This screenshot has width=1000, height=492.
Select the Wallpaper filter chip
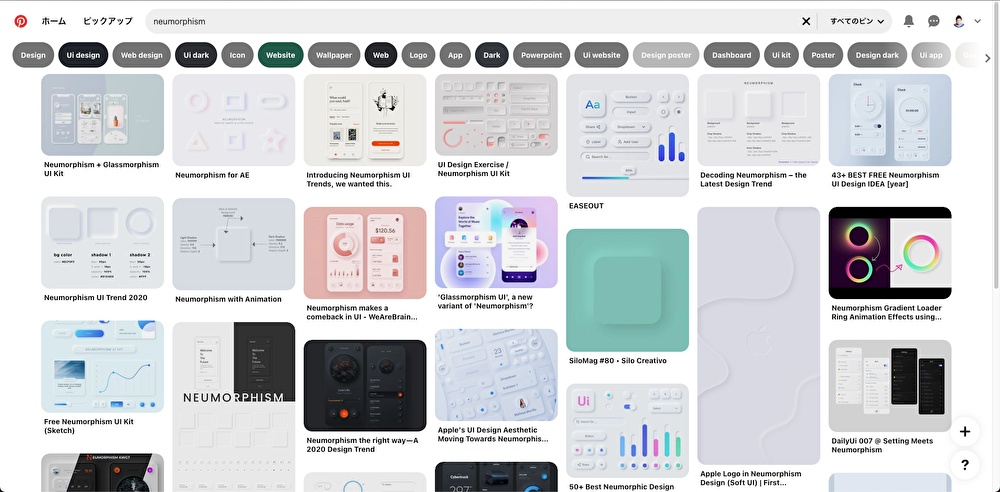(334, 55)
